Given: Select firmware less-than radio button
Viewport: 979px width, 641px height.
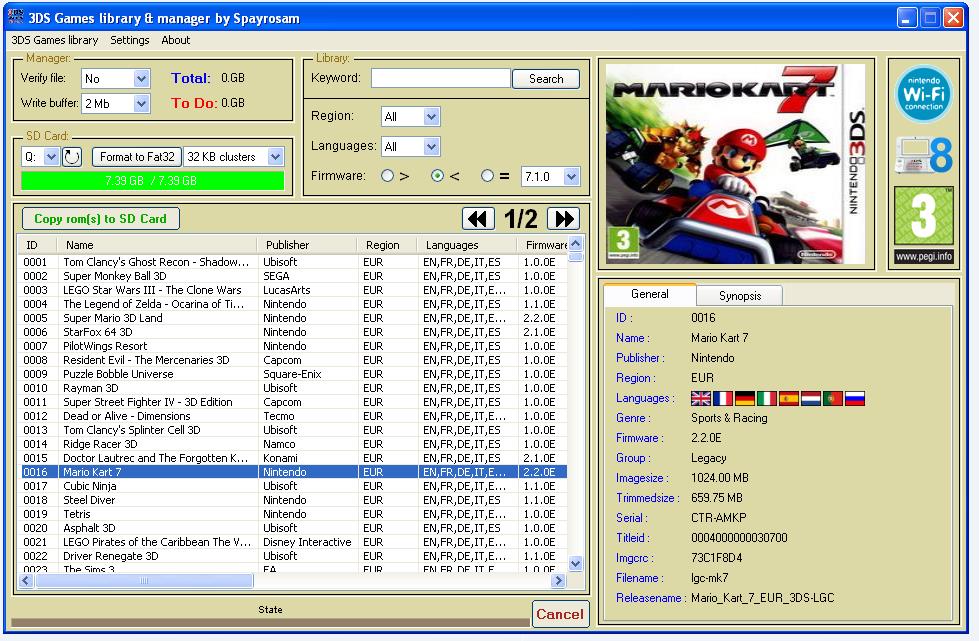Looking at the screenshot, I should (438, 176).
